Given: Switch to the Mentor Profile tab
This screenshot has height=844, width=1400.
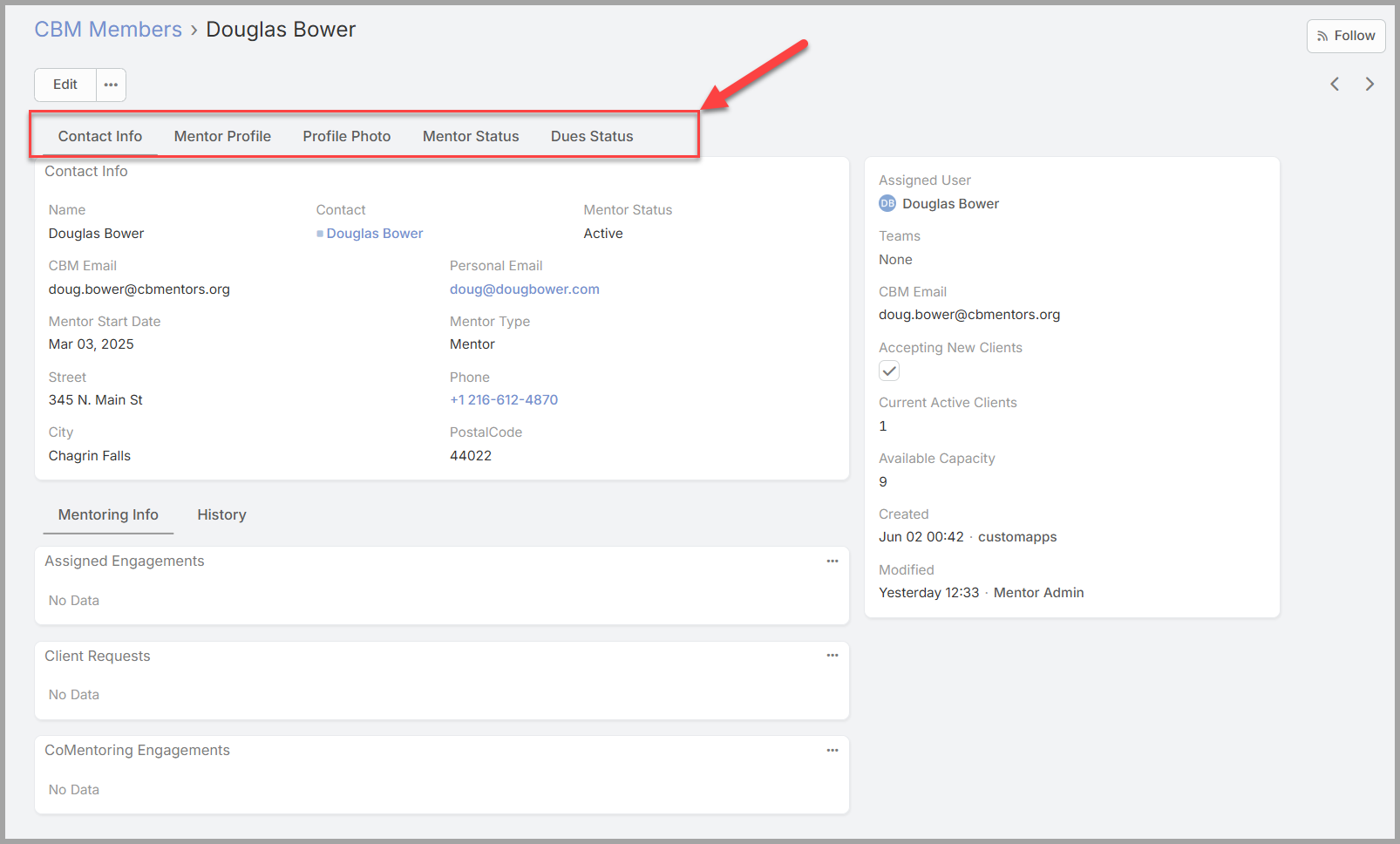Looking at the screenshot, I should point(222,136).
